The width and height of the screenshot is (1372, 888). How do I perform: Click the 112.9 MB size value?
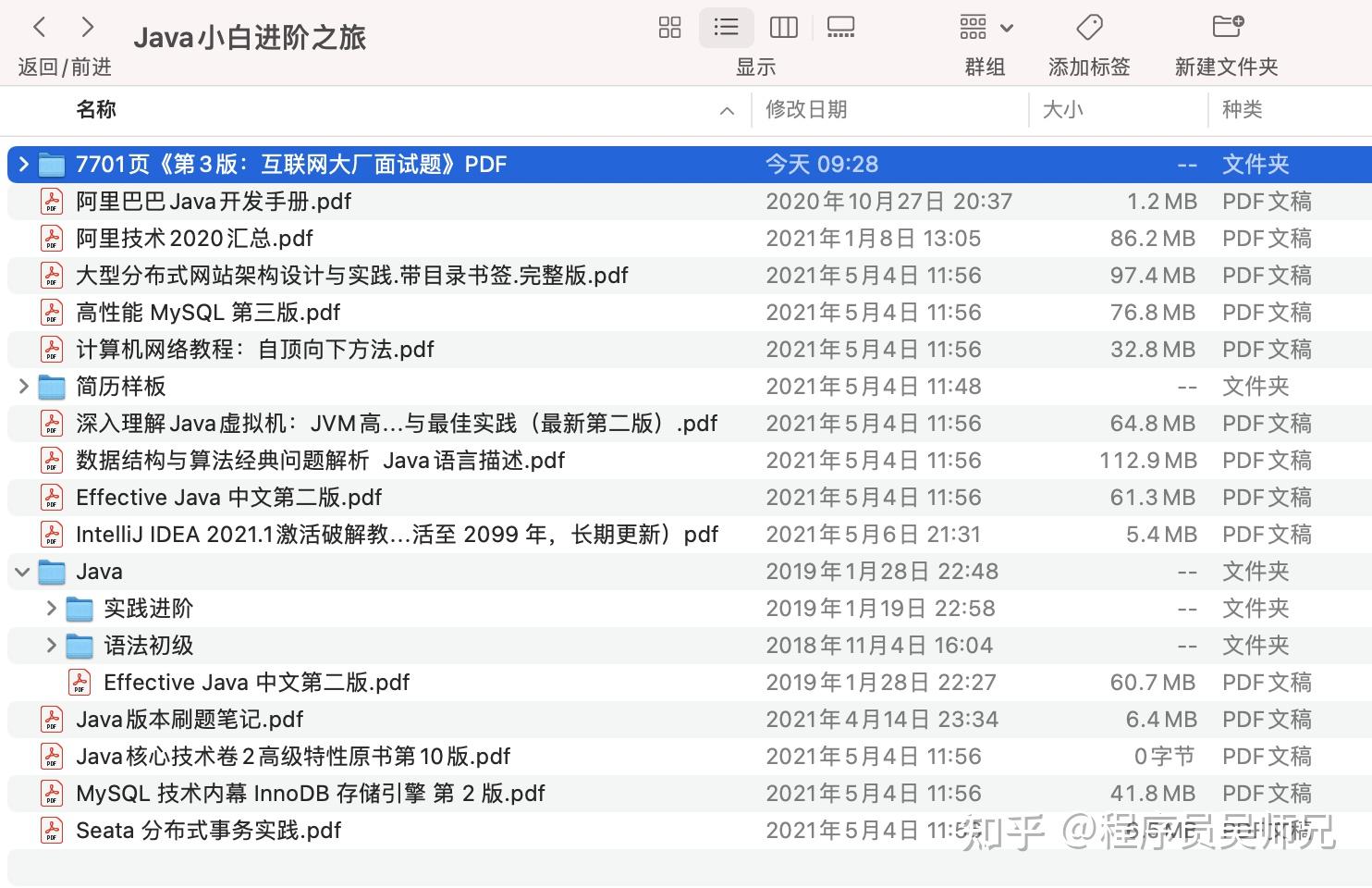[1147, 461]
